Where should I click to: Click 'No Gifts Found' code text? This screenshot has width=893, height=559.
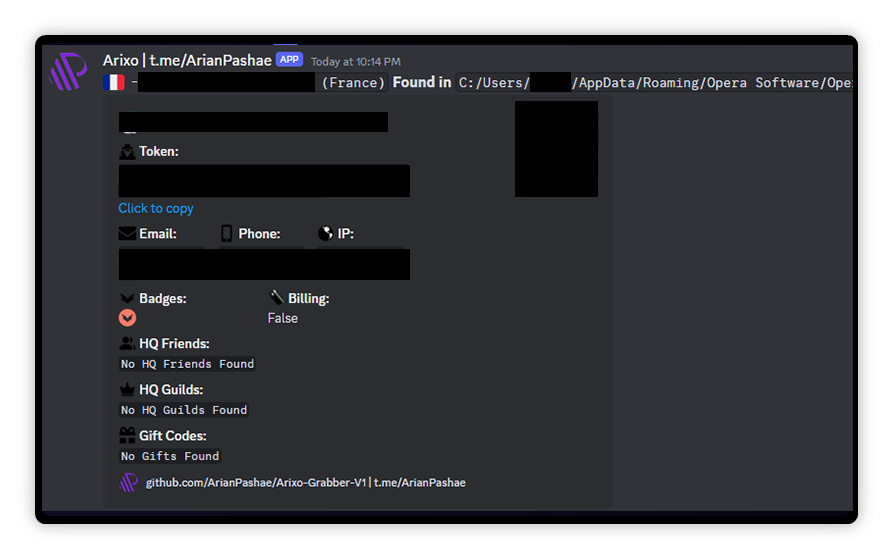tap(170, 456)
